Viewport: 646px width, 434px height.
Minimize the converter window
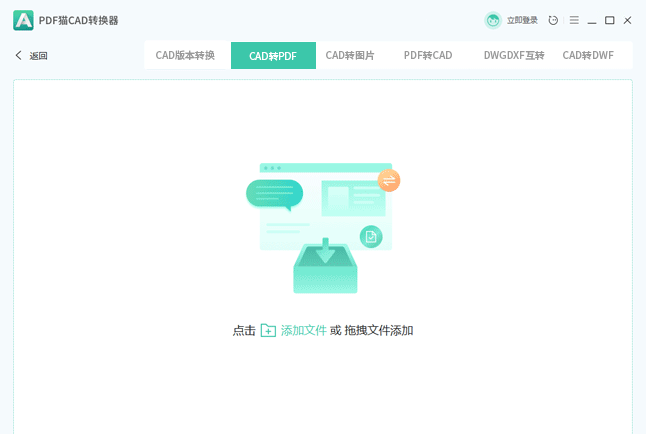coord(592,20)
